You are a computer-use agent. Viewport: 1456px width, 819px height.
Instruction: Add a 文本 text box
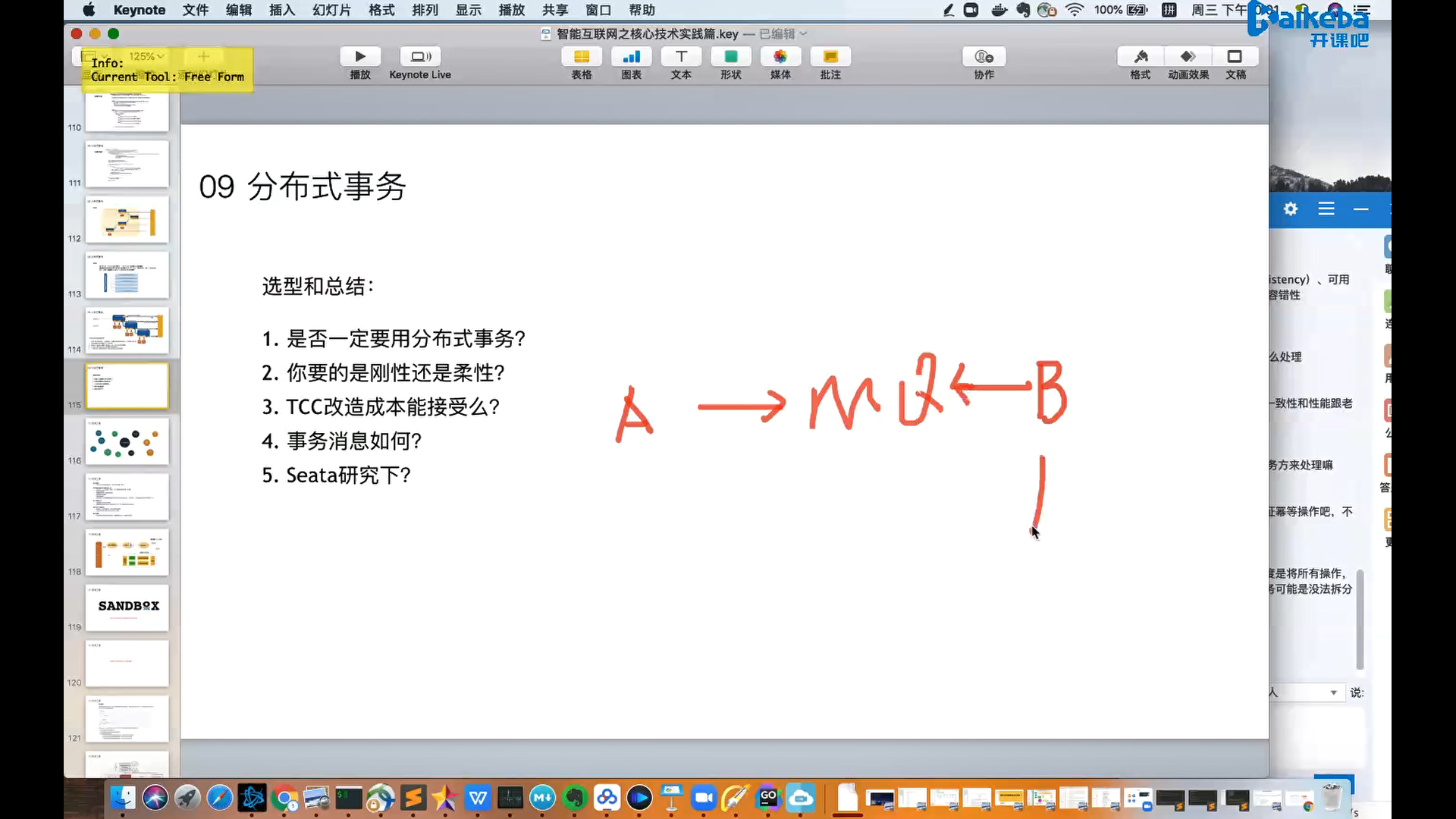[681, 57]
